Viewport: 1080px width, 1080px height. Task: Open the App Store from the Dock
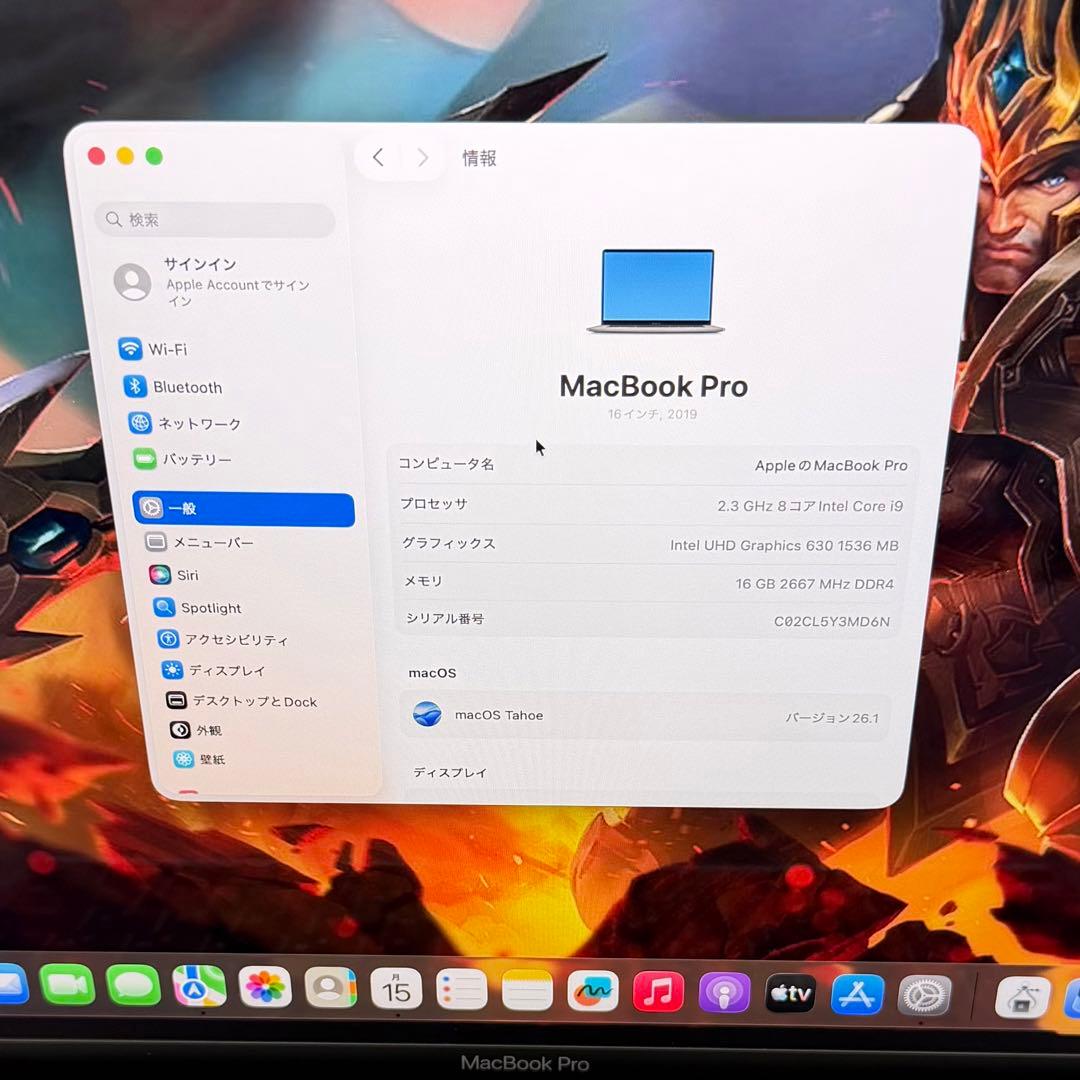coord(855,992)
